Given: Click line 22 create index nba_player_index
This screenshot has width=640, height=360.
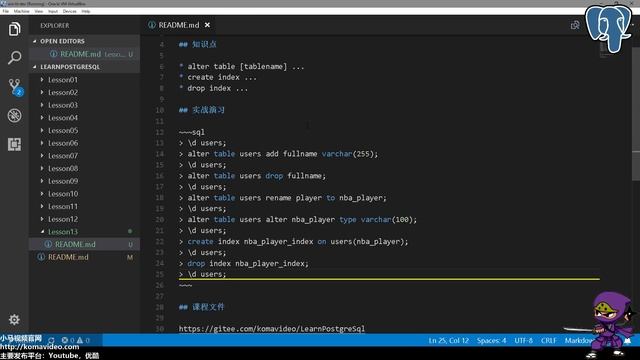Looking at the screenshot, I should point(293,242).
